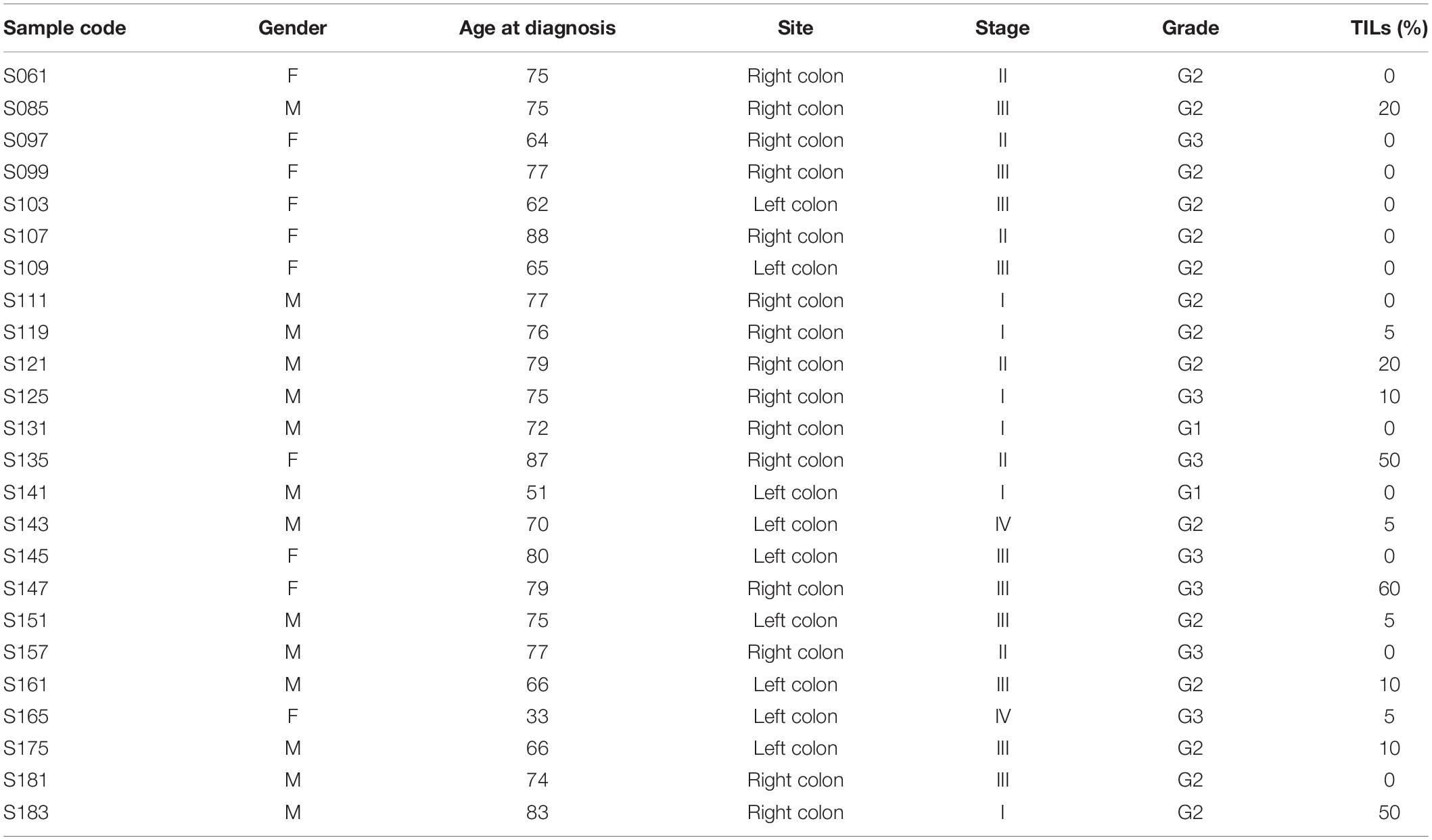Click the age value 33 for S165
1432x840 pixels.
click(x=537, y=716)
